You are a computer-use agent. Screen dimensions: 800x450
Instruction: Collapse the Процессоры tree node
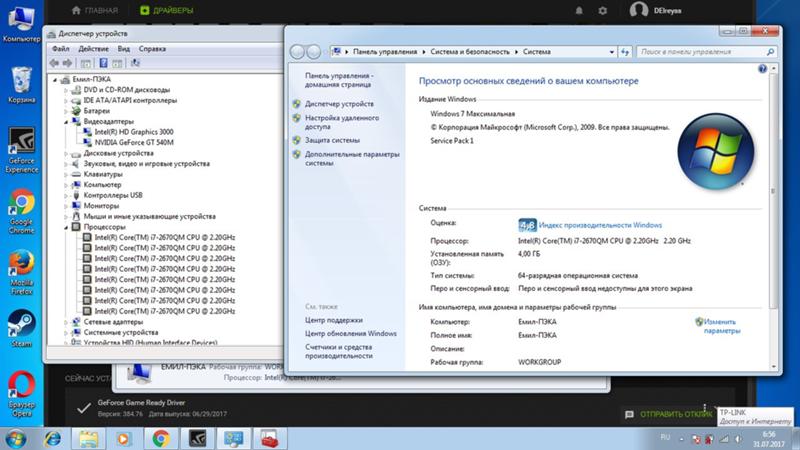click(66, 227)
